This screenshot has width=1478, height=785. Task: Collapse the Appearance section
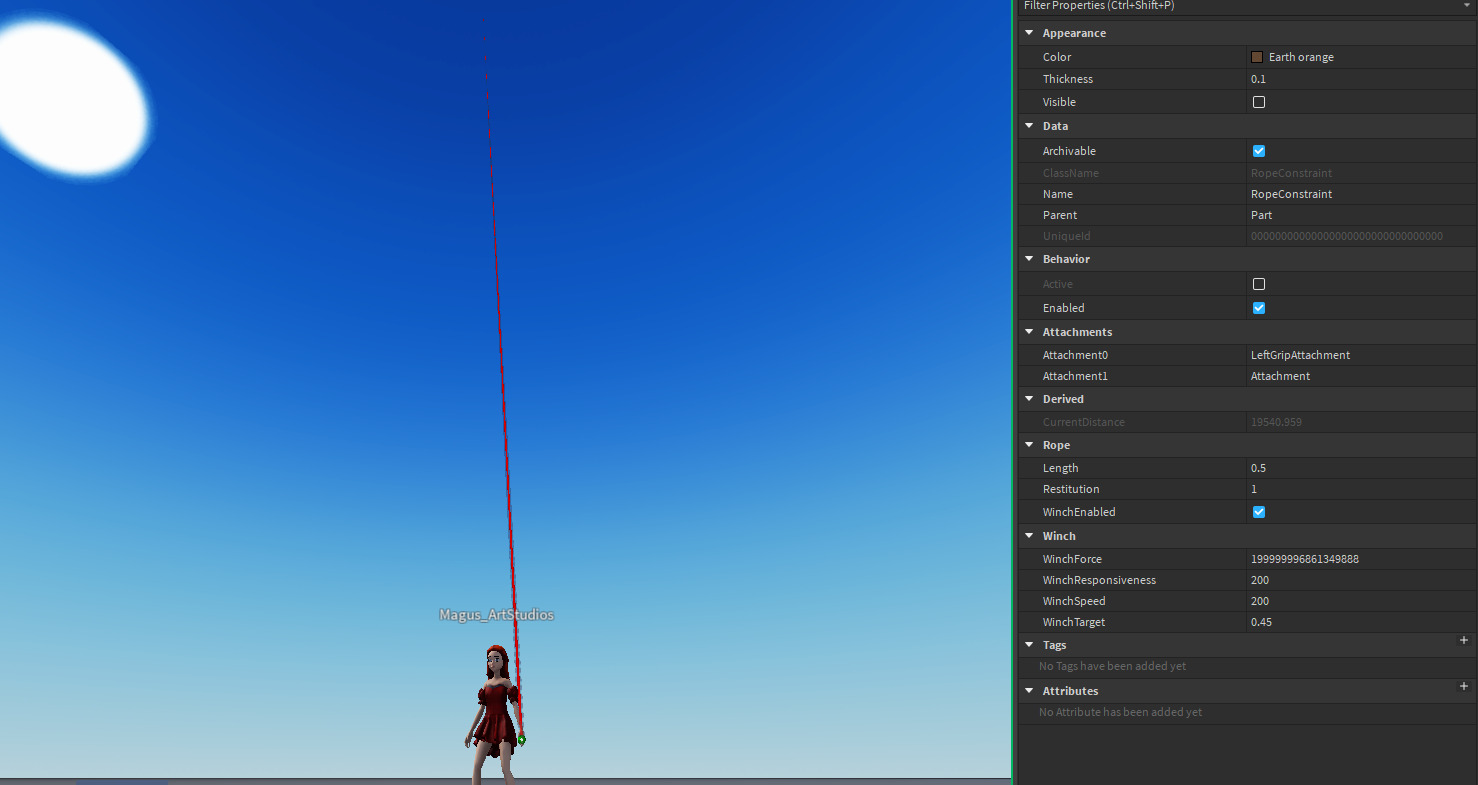coord(1029,32)
